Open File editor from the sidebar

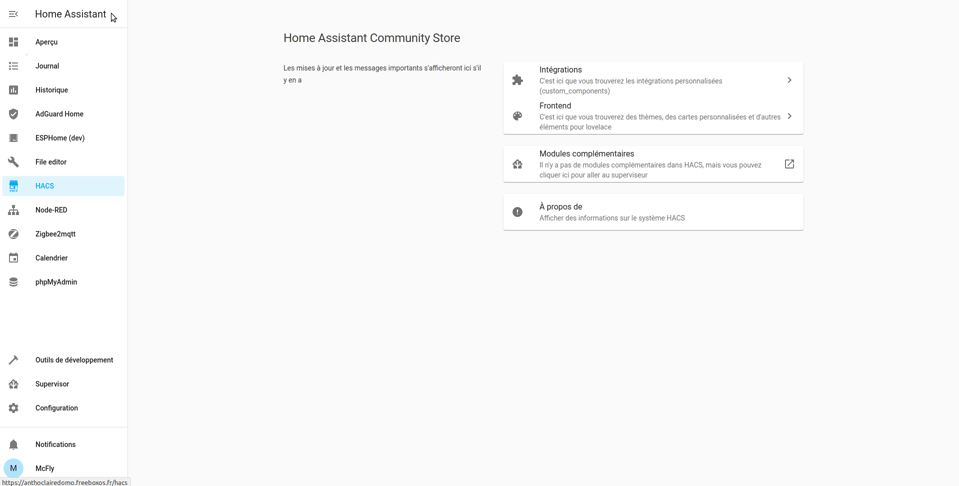point(64,162)
